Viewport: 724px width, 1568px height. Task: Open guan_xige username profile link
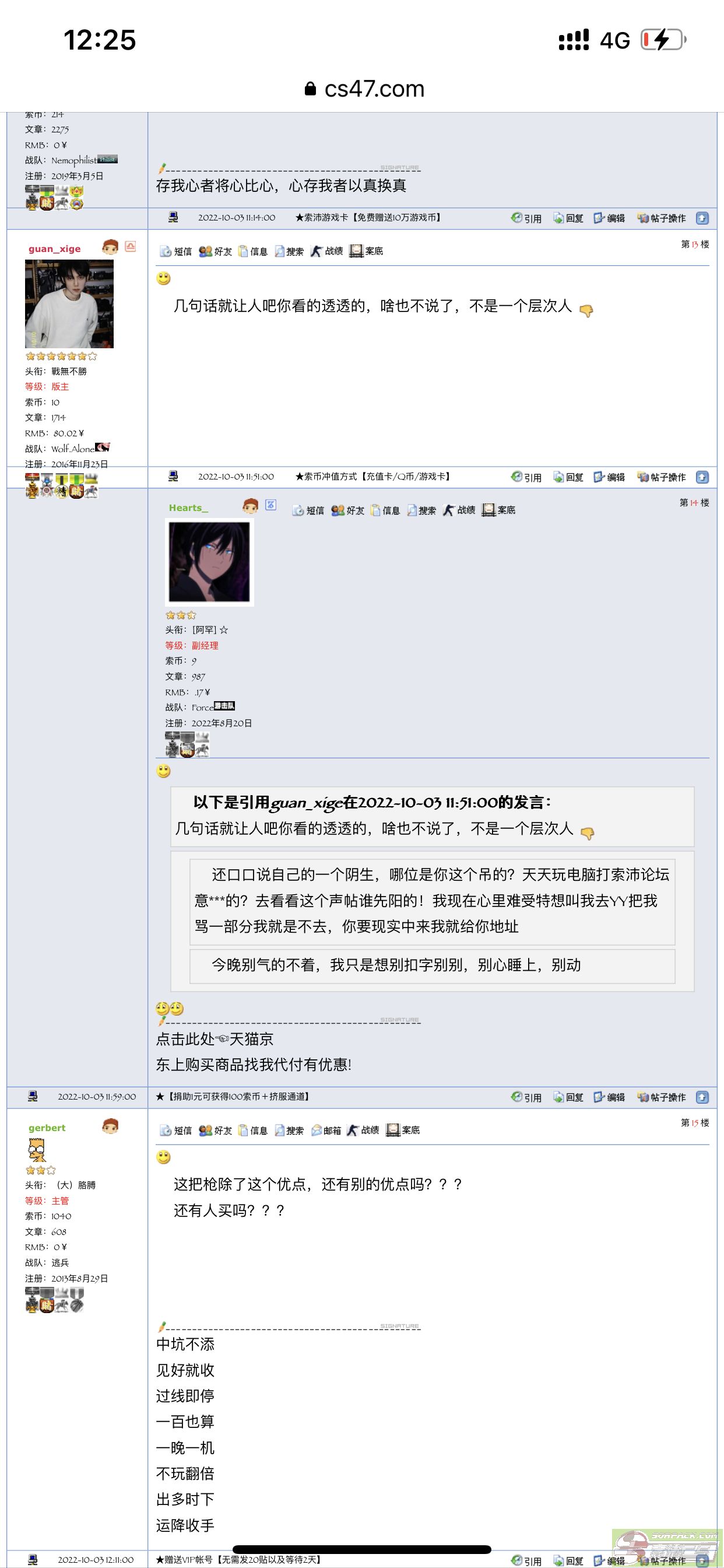[x=54, y=249]
